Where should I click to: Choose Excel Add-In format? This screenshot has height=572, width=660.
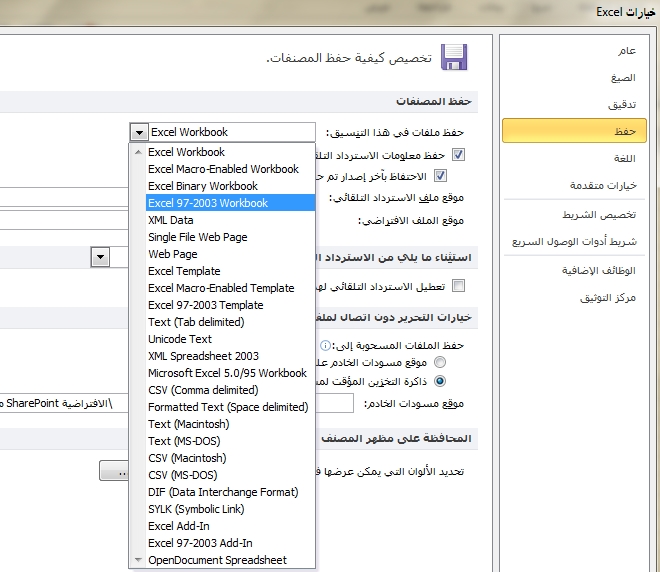(230, 526)
